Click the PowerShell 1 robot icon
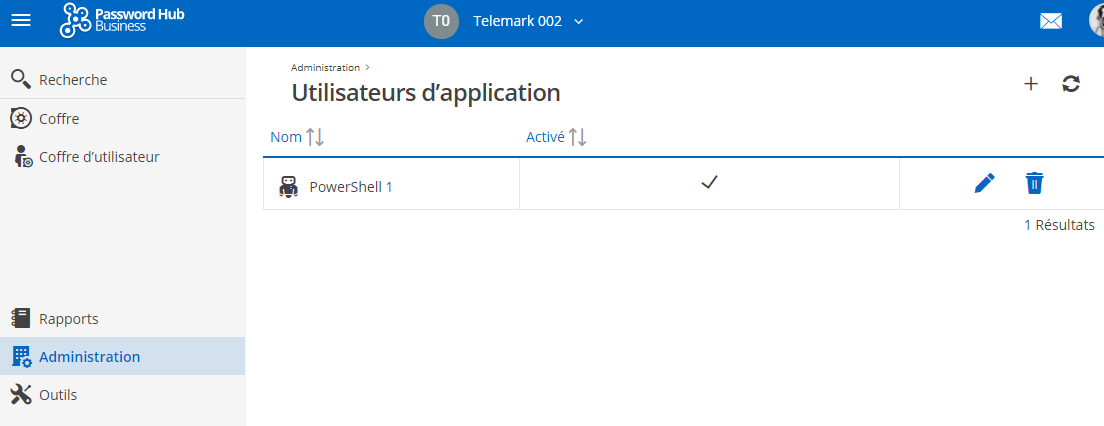This screenshot has height=426, width=1104. [289, 186]
